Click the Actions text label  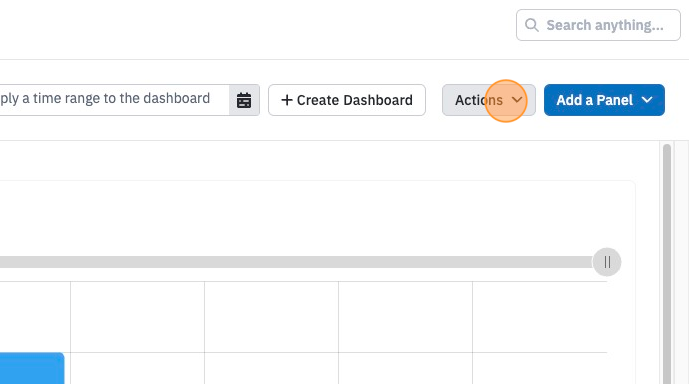point(479,100)
